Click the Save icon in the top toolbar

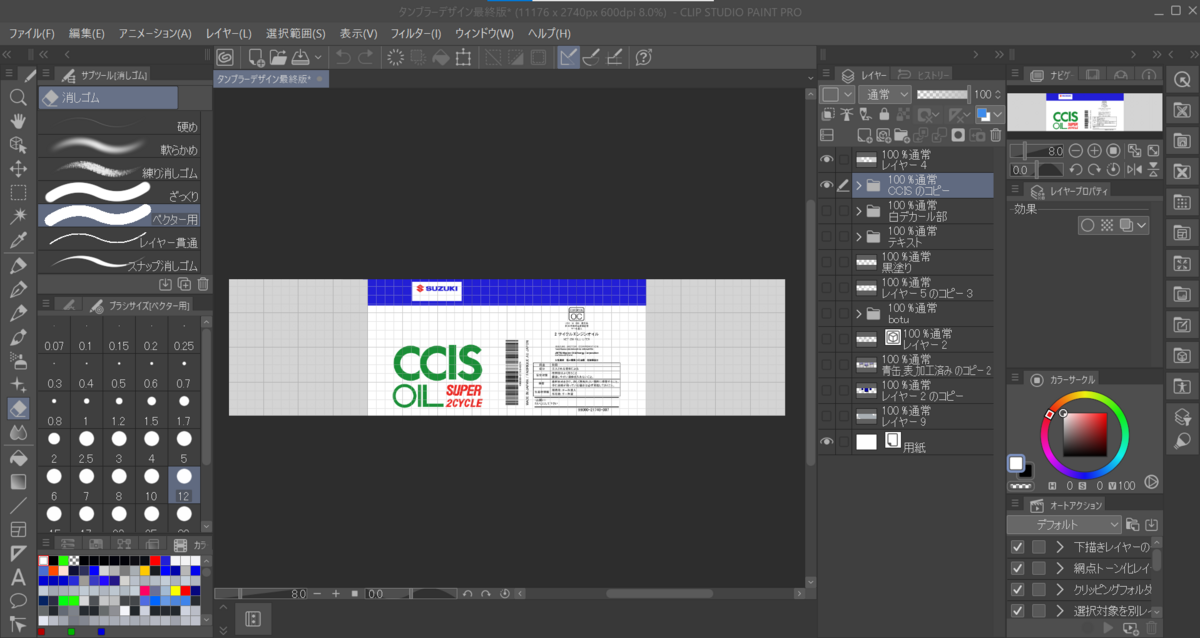click(x=300, y=57)
